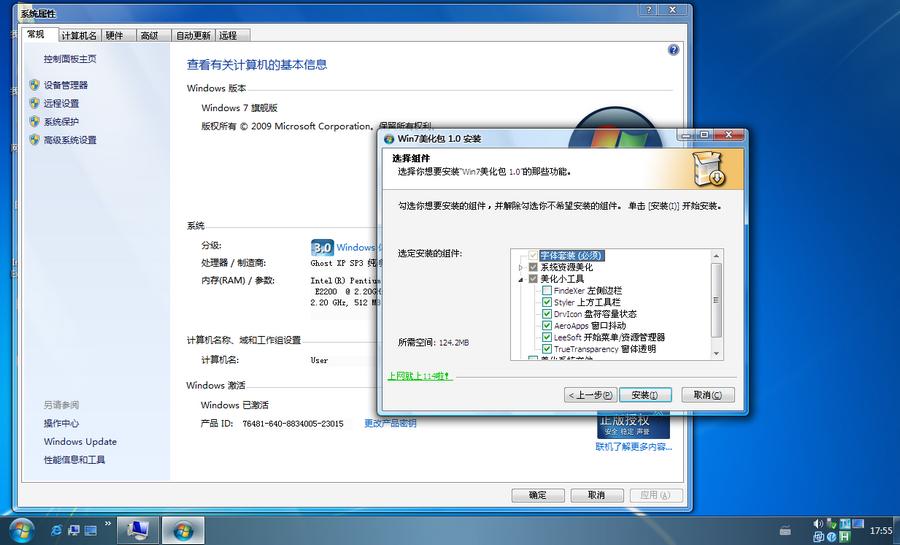Uncheck DrvIcon 盘符容量状态 component
The width and height of the screenshot is (900, 545).
[x=547, y=314]
